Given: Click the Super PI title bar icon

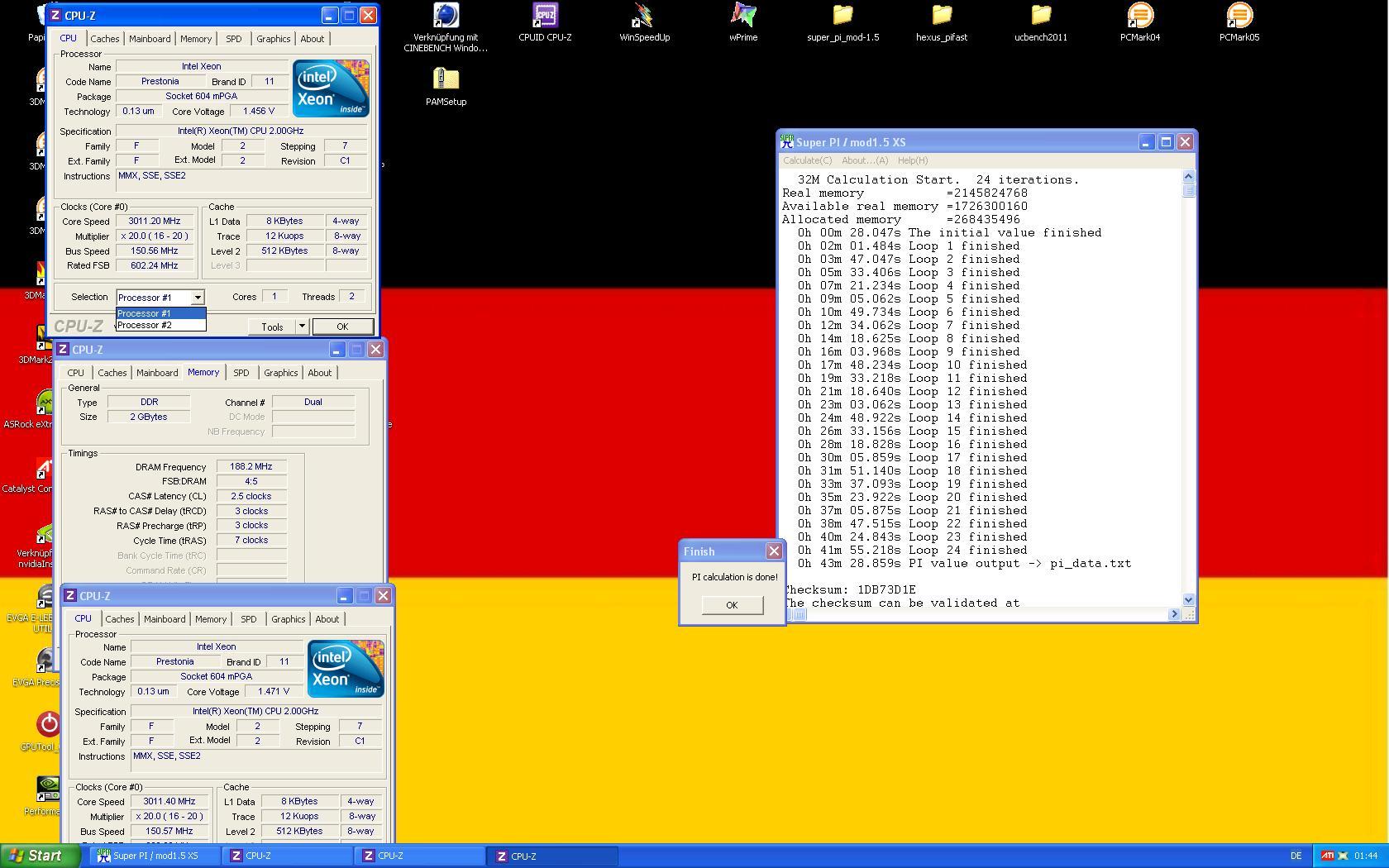Looking at the screenshot, I should (x=786, y=141).
